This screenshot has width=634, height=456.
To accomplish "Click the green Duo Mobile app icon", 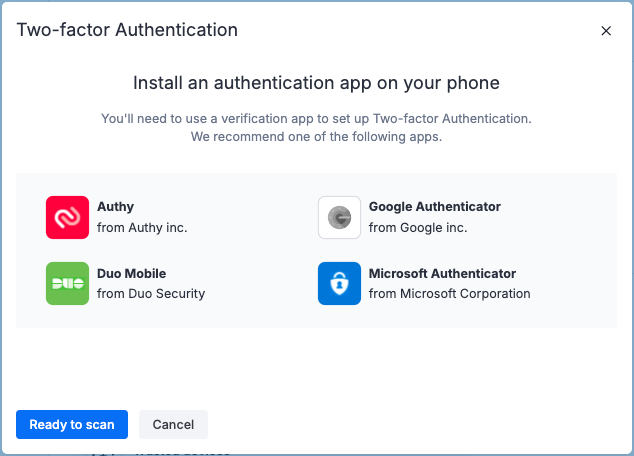I will point(67,283).
